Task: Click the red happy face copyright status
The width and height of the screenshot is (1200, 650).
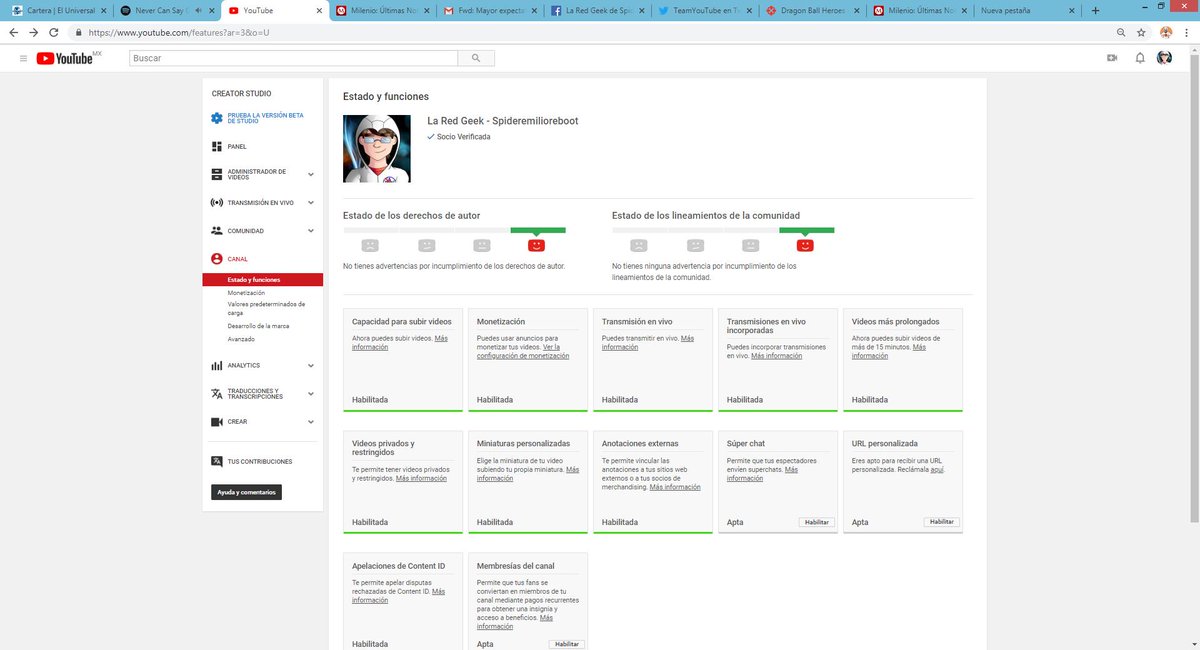Action: coord(537,245)
